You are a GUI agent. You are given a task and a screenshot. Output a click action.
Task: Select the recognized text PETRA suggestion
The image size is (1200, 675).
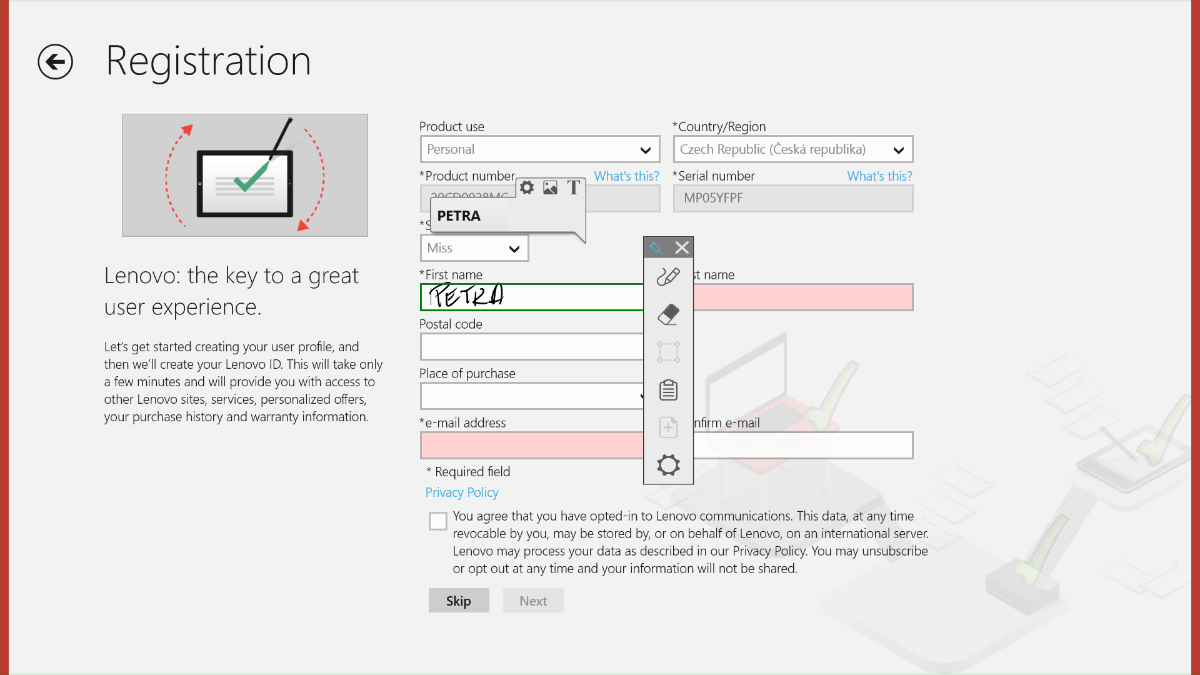point(459,216)
